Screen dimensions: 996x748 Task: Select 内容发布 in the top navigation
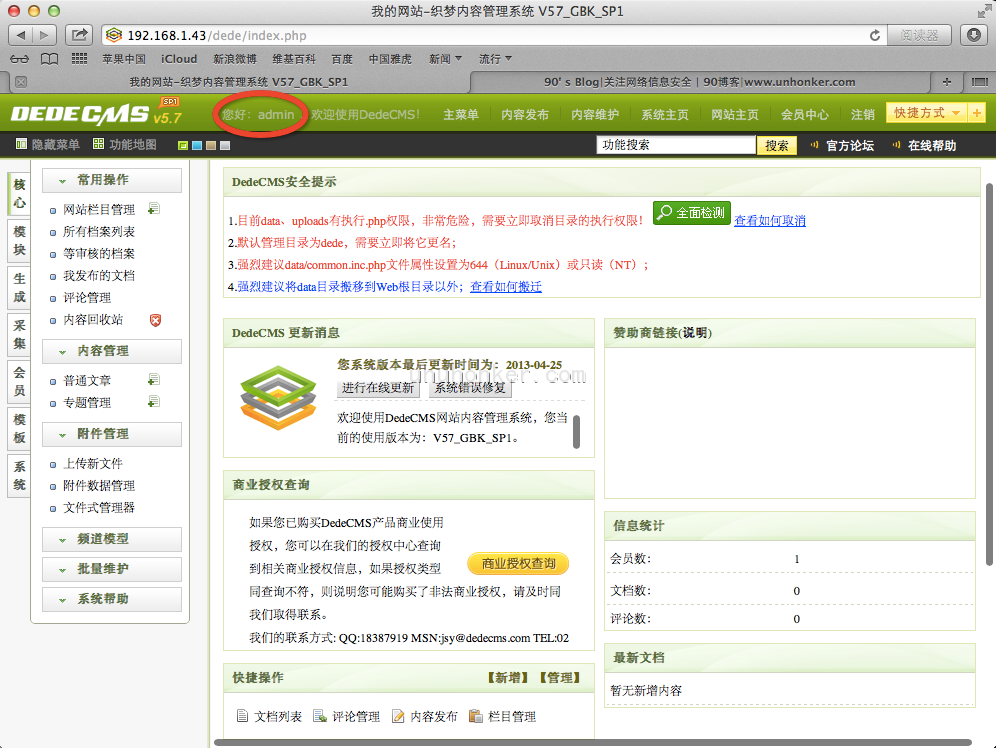click(x=525, y=115)
